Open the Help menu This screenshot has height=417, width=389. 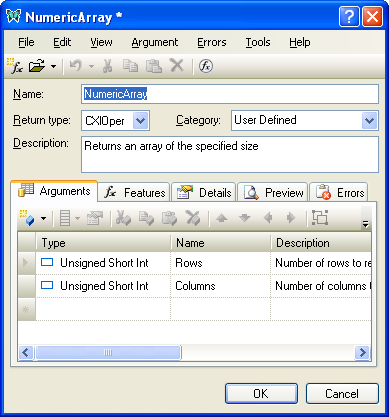coord(300,42)
